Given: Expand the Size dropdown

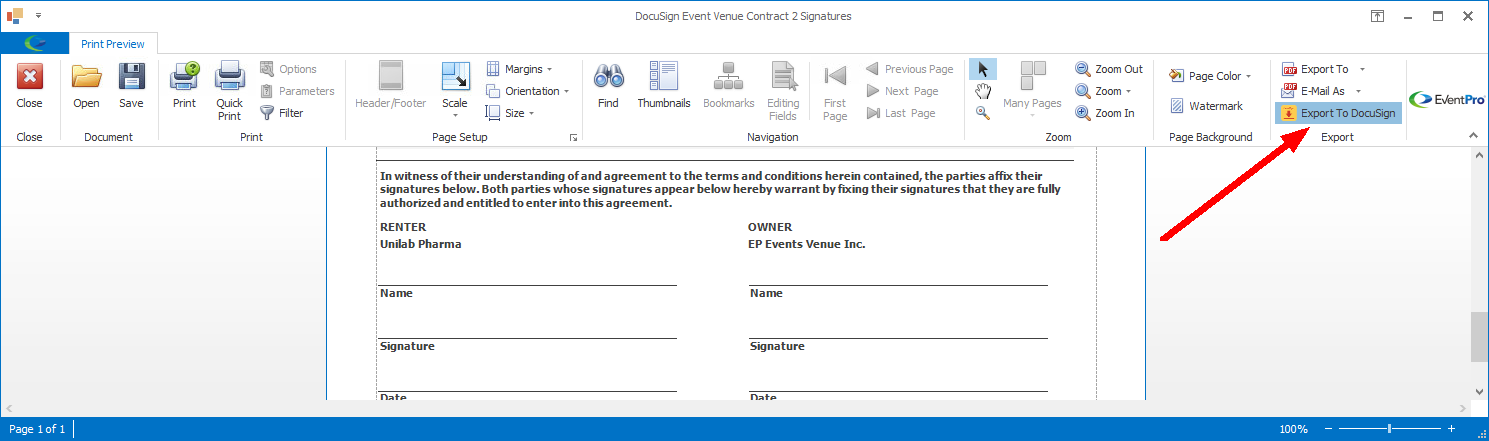Looking at the screenshot, I should click(510, 113).
